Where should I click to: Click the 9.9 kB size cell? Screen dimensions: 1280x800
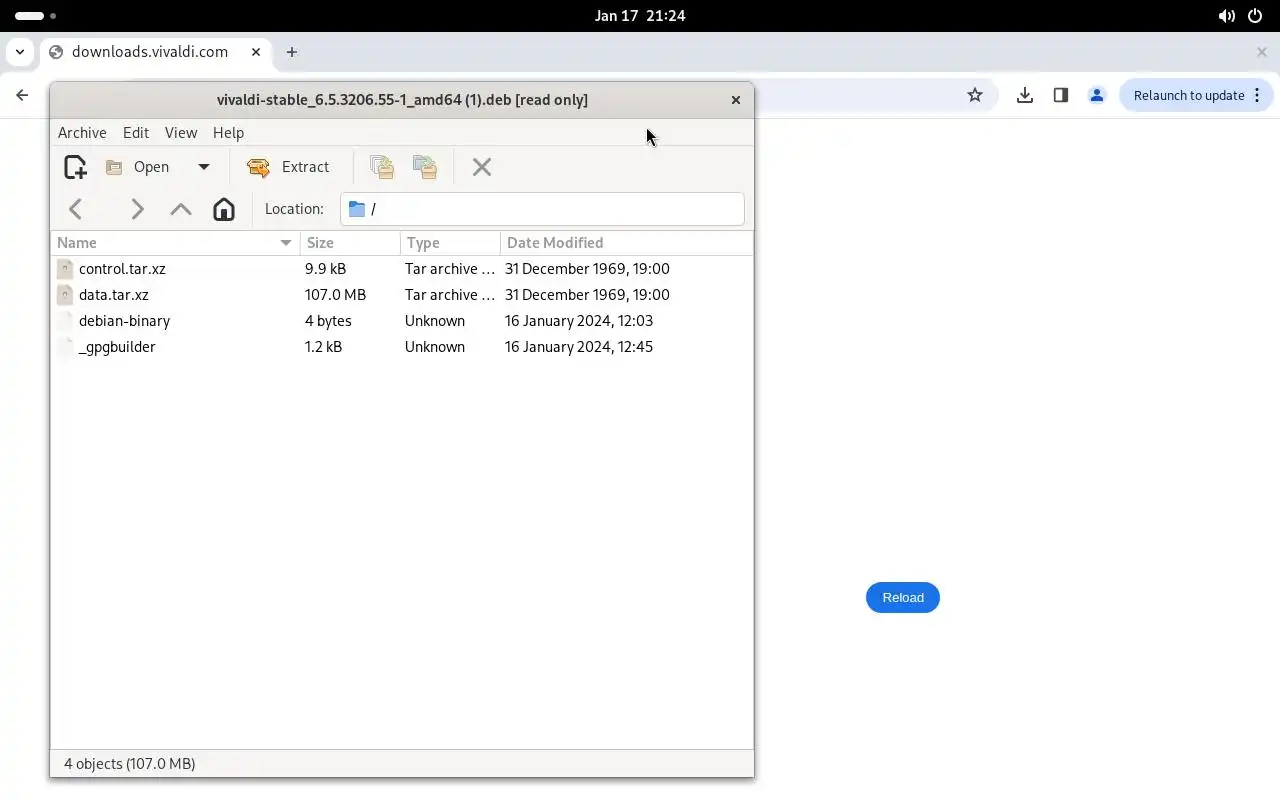[325, 269]
